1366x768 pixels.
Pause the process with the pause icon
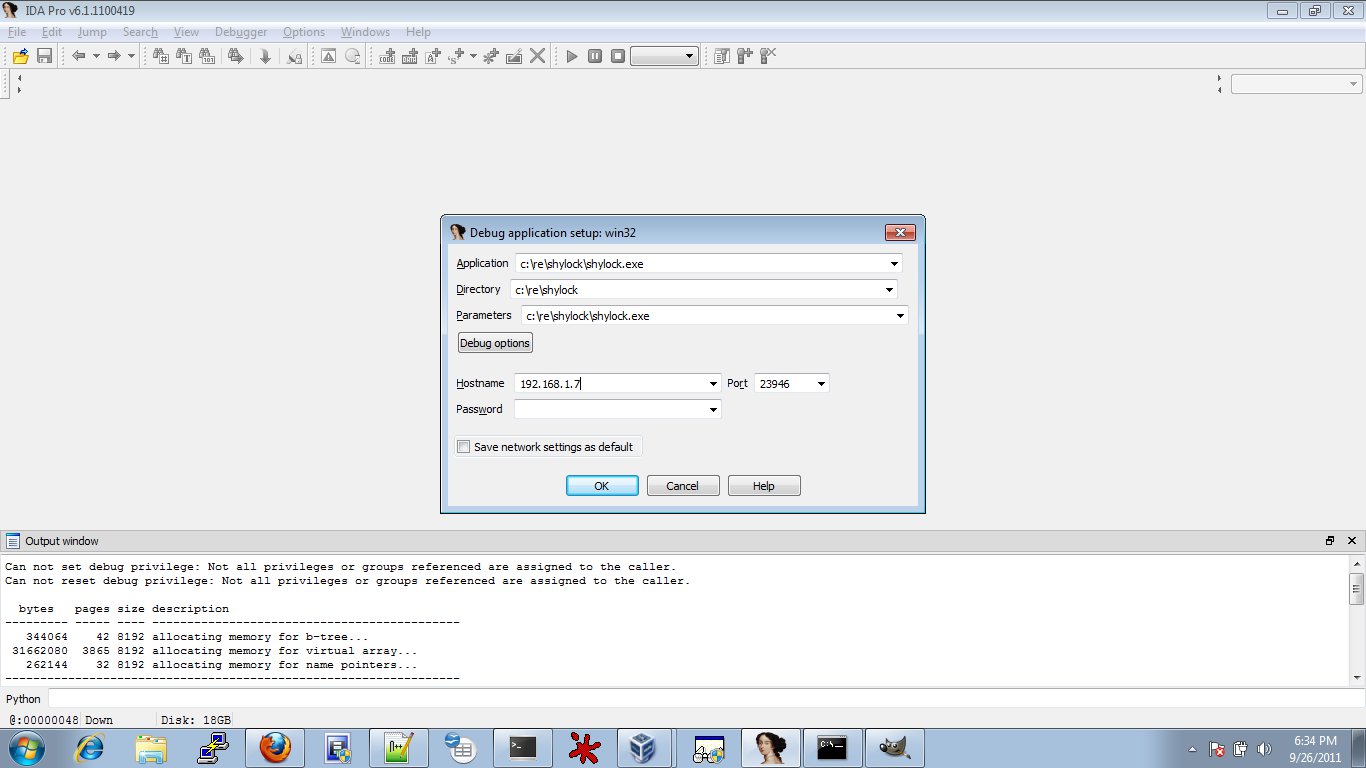tap(595, 56)
